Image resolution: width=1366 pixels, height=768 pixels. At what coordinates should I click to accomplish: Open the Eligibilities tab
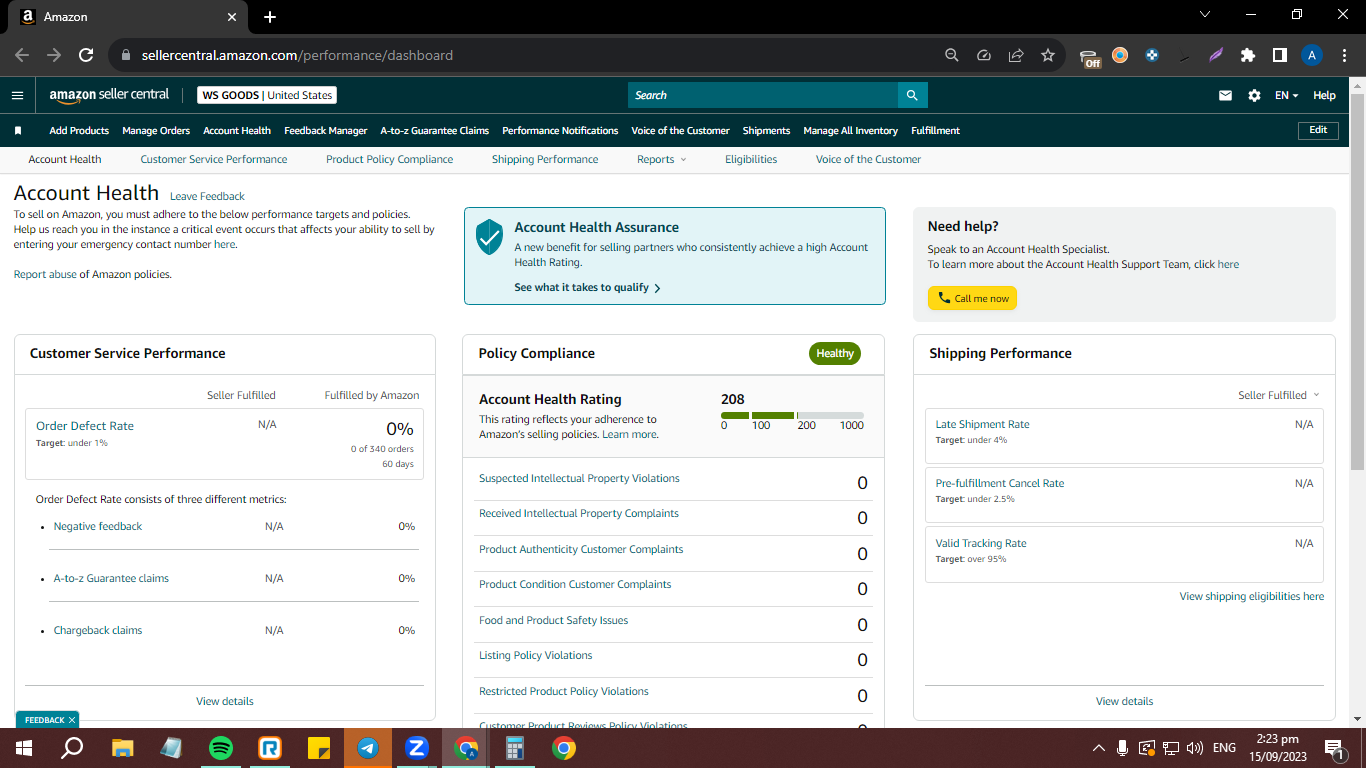pyautogui.click(x=751, y=159)
